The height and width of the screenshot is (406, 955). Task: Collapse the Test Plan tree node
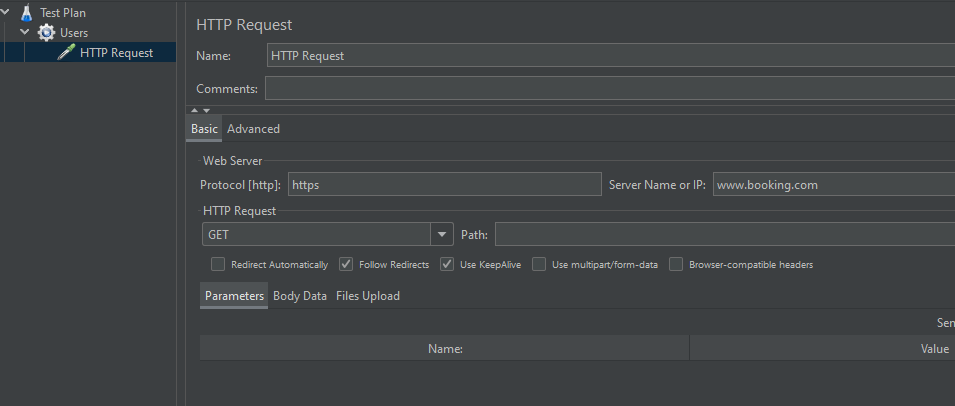click(x=7, y=13)
